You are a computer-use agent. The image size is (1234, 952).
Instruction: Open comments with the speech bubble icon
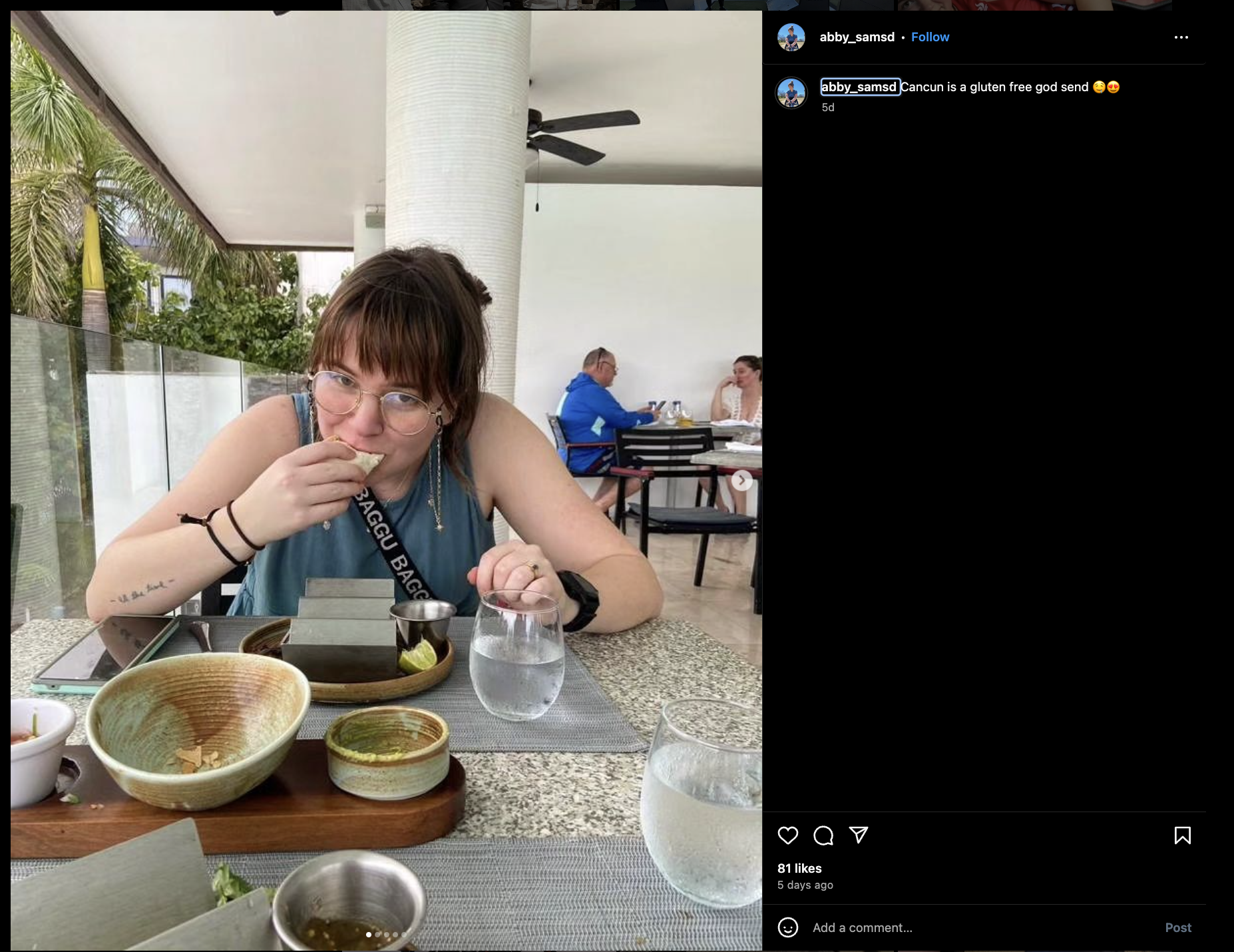click(823, 835)
